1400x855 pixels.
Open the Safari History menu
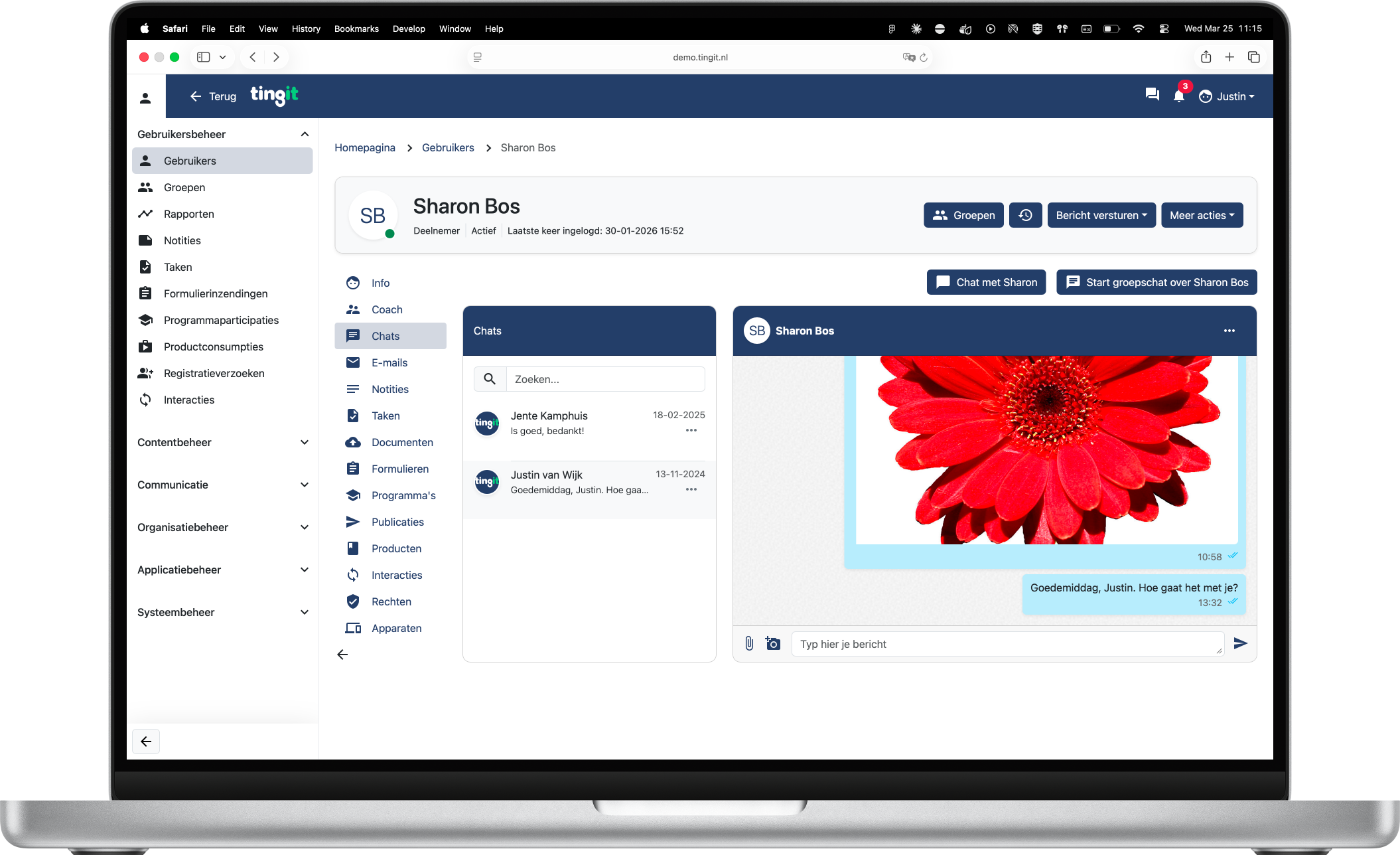[306, 29]
